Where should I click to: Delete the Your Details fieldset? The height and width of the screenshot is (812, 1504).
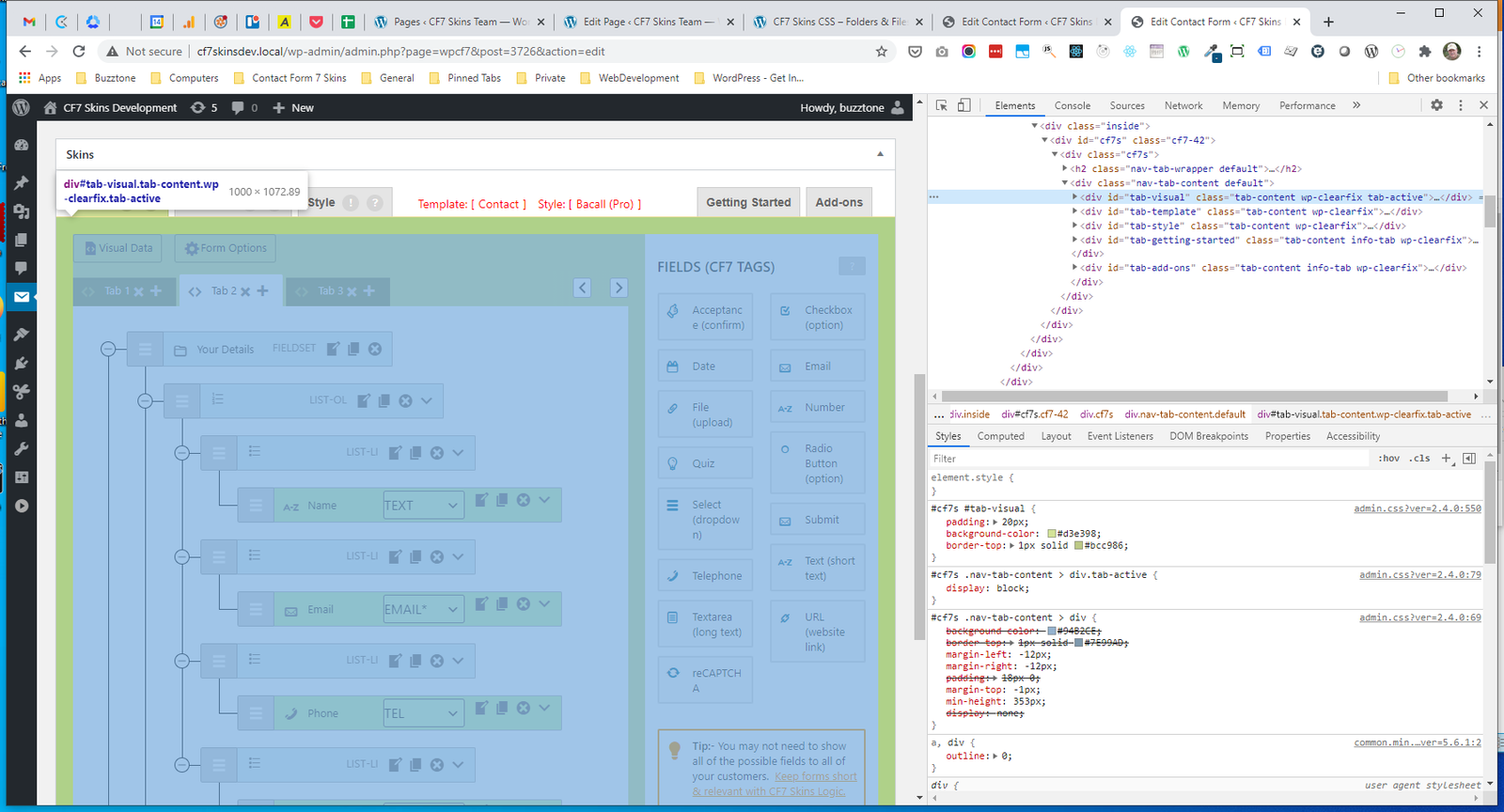tap(375, 349)
